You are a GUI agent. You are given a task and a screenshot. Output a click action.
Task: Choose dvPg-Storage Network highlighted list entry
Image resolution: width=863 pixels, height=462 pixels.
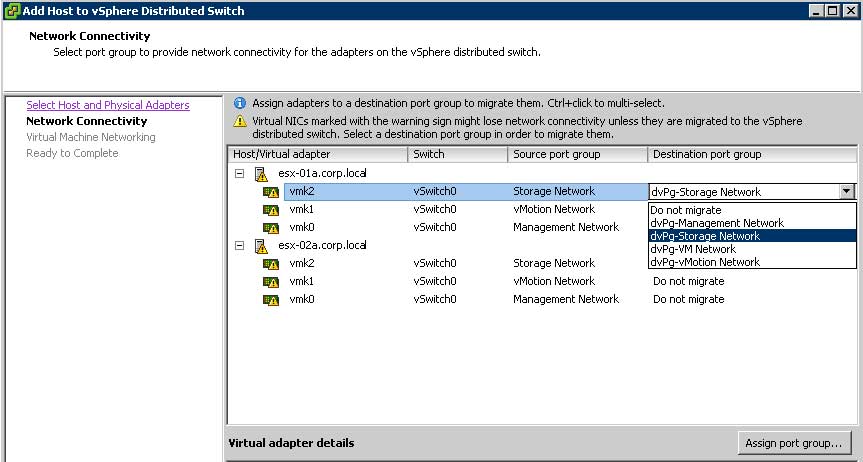(752, 236)
